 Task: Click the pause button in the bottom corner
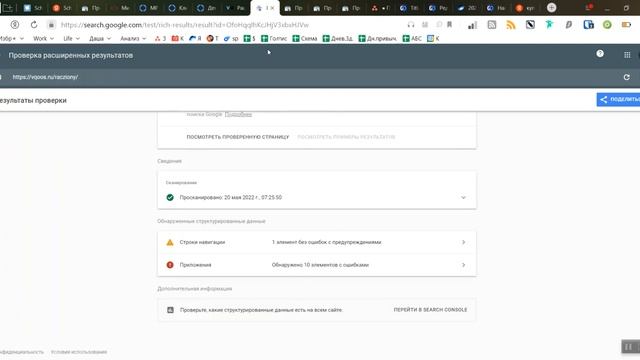629,347
